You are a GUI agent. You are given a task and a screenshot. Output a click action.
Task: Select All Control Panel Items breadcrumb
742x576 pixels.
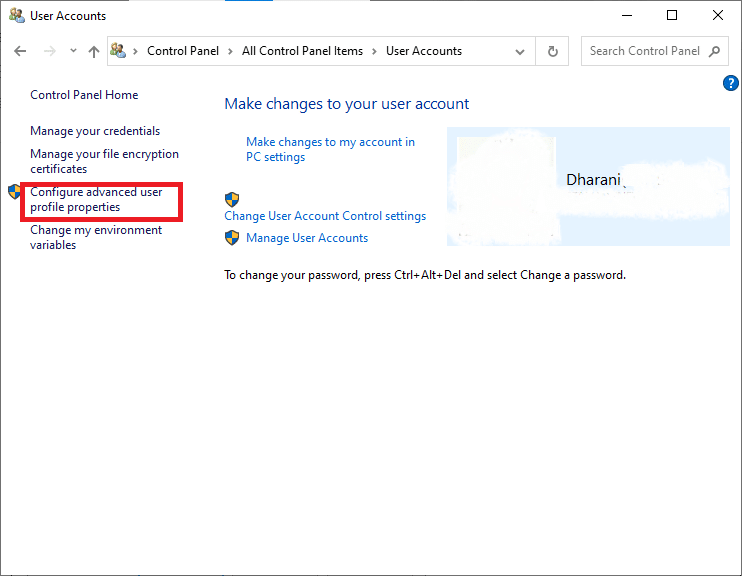302,51
